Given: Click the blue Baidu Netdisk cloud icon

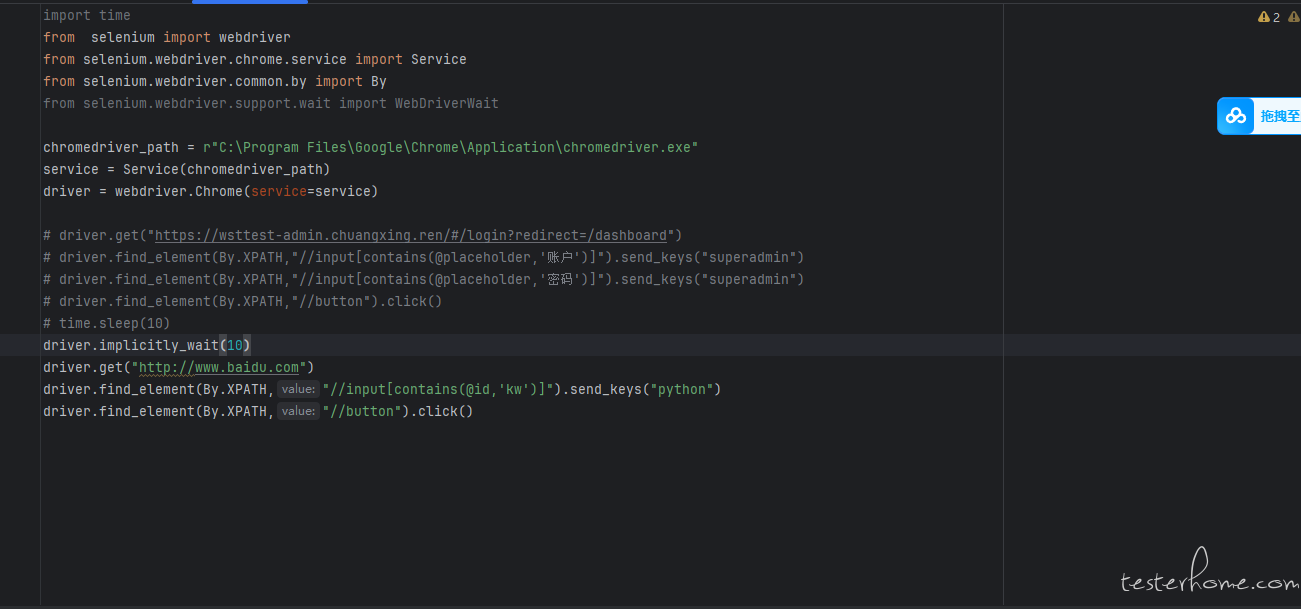Looking at the screenshot, I should click(1236, 116).
